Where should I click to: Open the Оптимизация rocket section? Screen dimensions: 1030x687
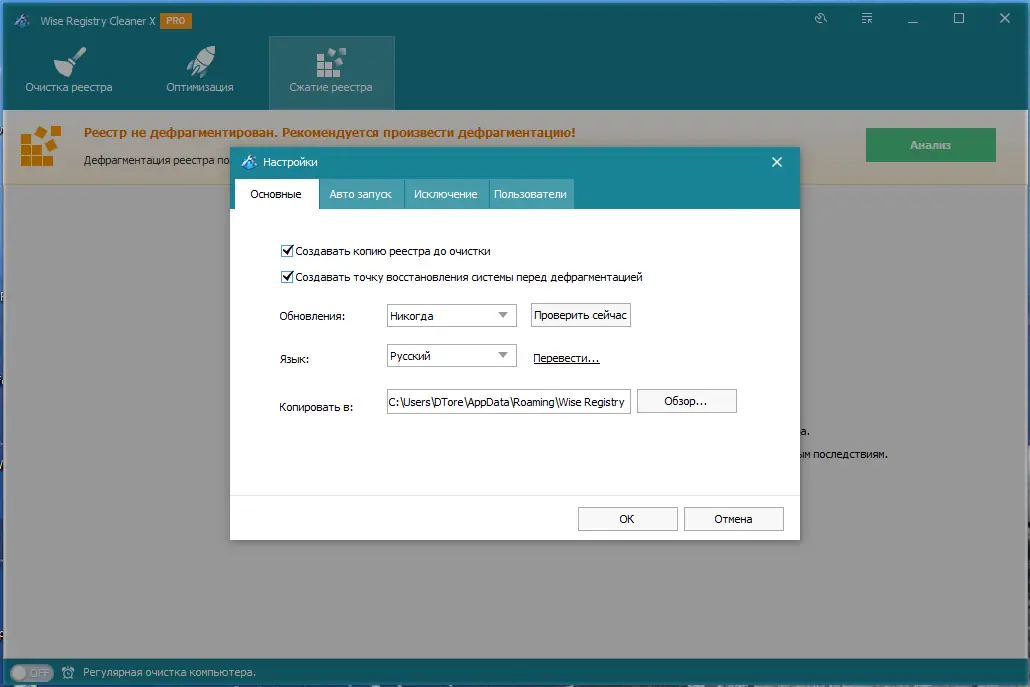coord(200,72)
